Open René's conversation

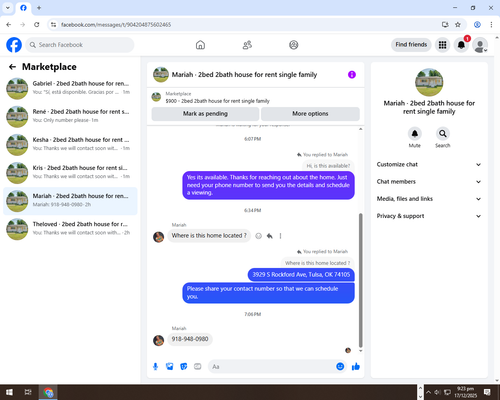click(x=70, y=117)
